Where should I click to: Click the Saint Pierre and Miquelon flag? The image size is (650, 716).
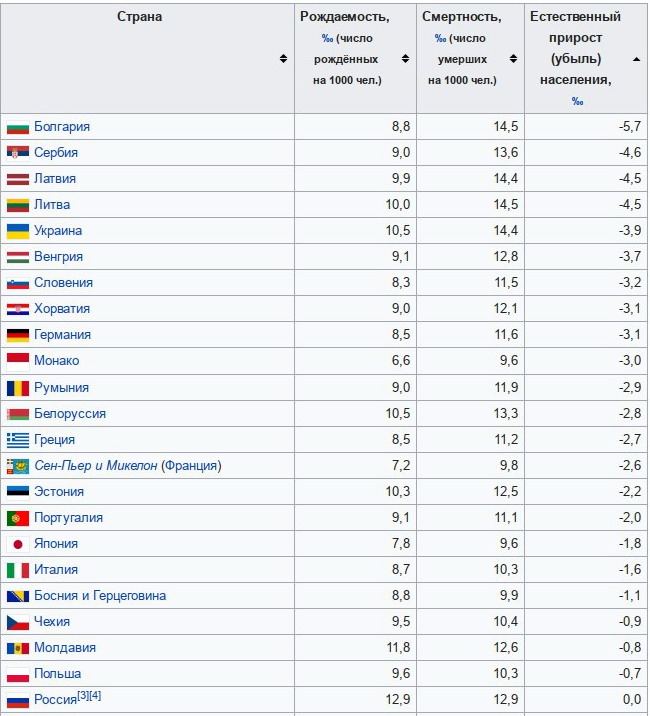[18, 466]
